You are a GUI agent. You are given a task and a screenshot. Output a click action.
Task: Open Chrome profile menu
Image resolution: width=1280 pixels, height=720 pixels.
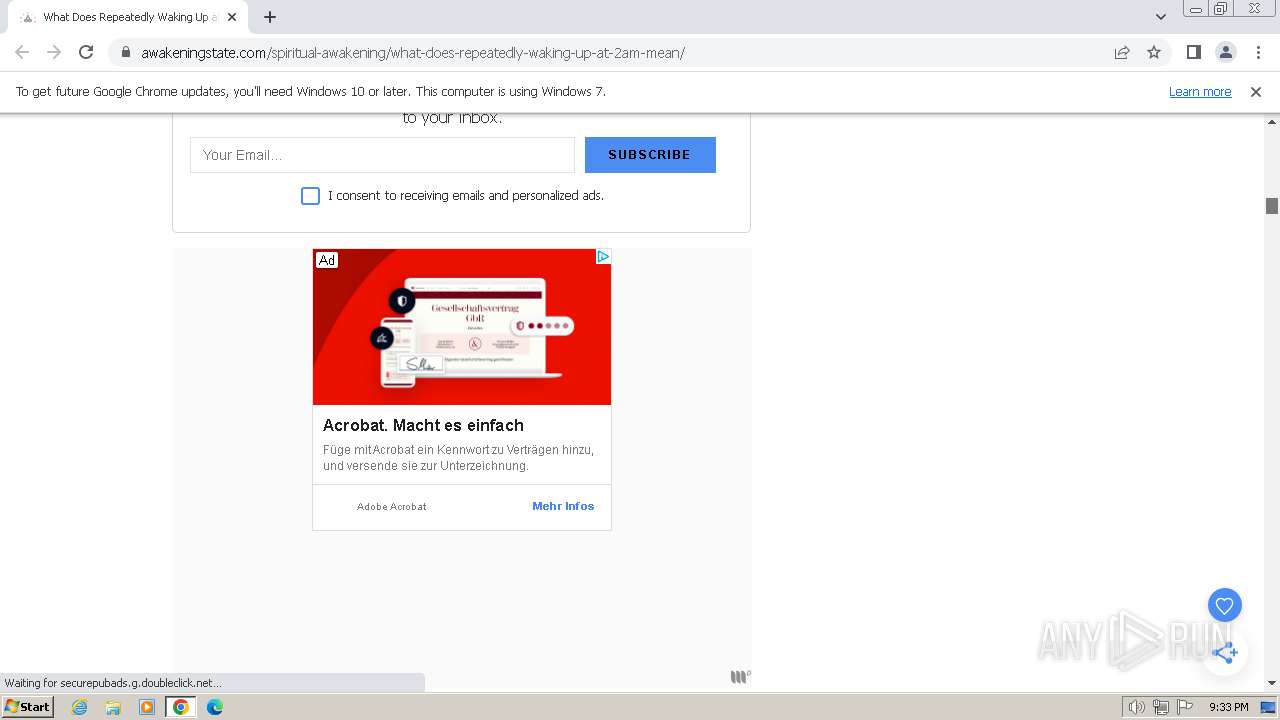pos(1225,52)
